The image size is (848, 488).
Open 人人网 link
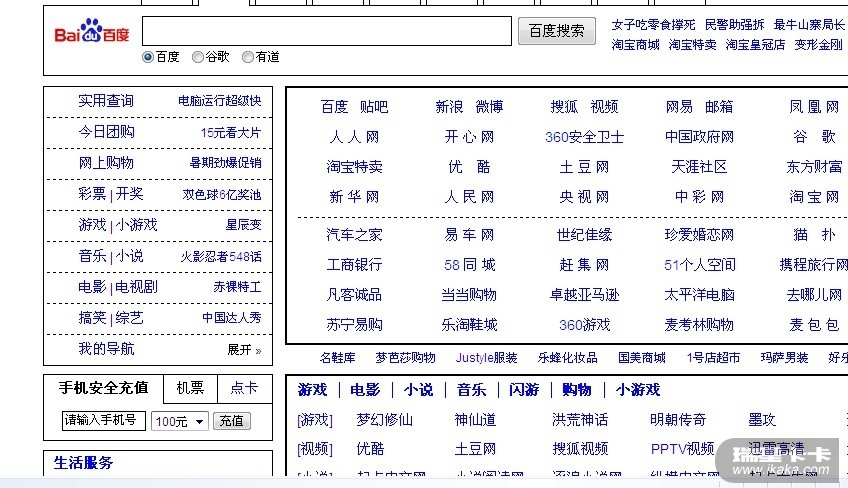click(354, 137)
